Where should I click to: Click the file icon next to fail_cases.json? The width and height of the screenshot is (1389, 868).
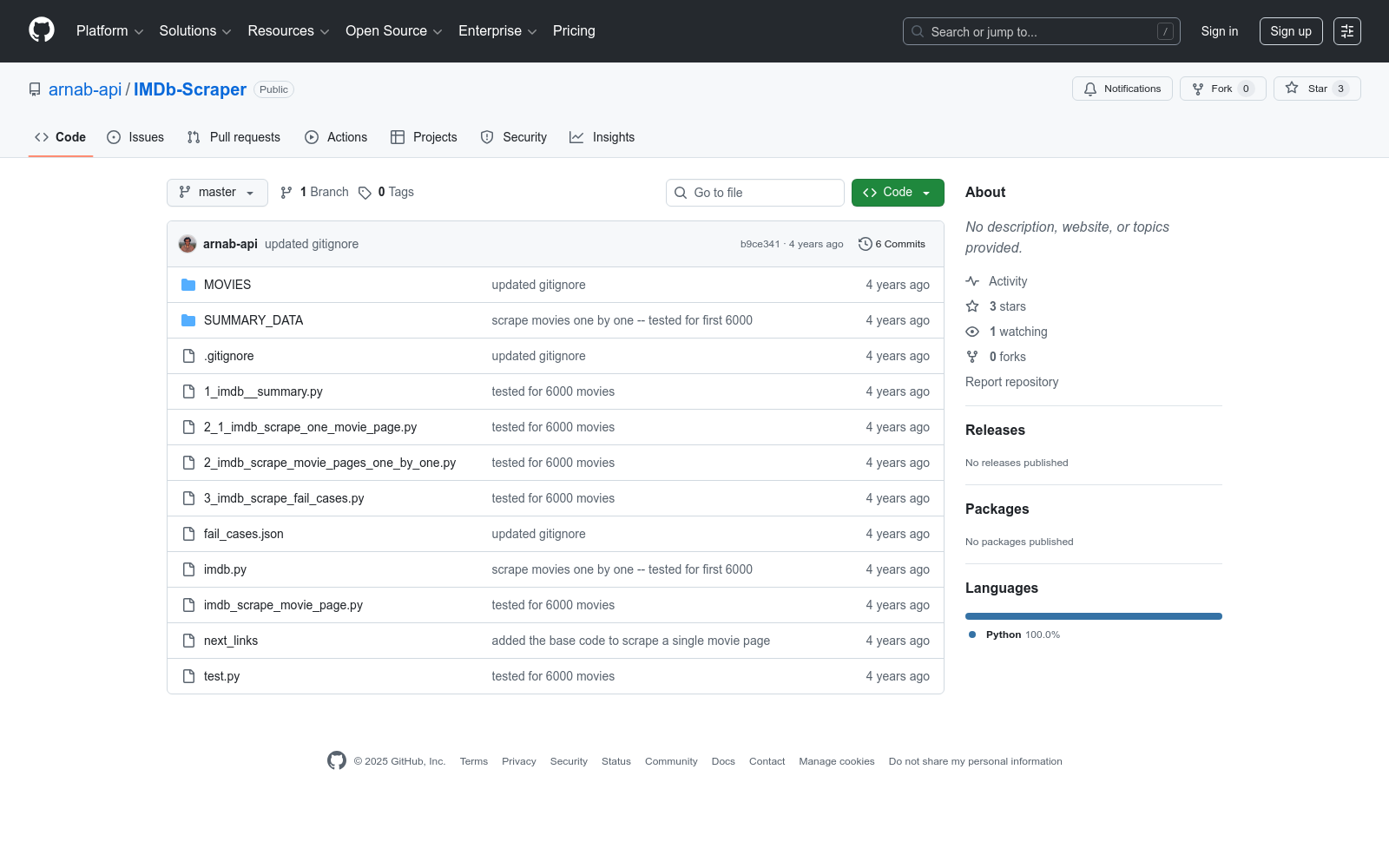[188, 534]
